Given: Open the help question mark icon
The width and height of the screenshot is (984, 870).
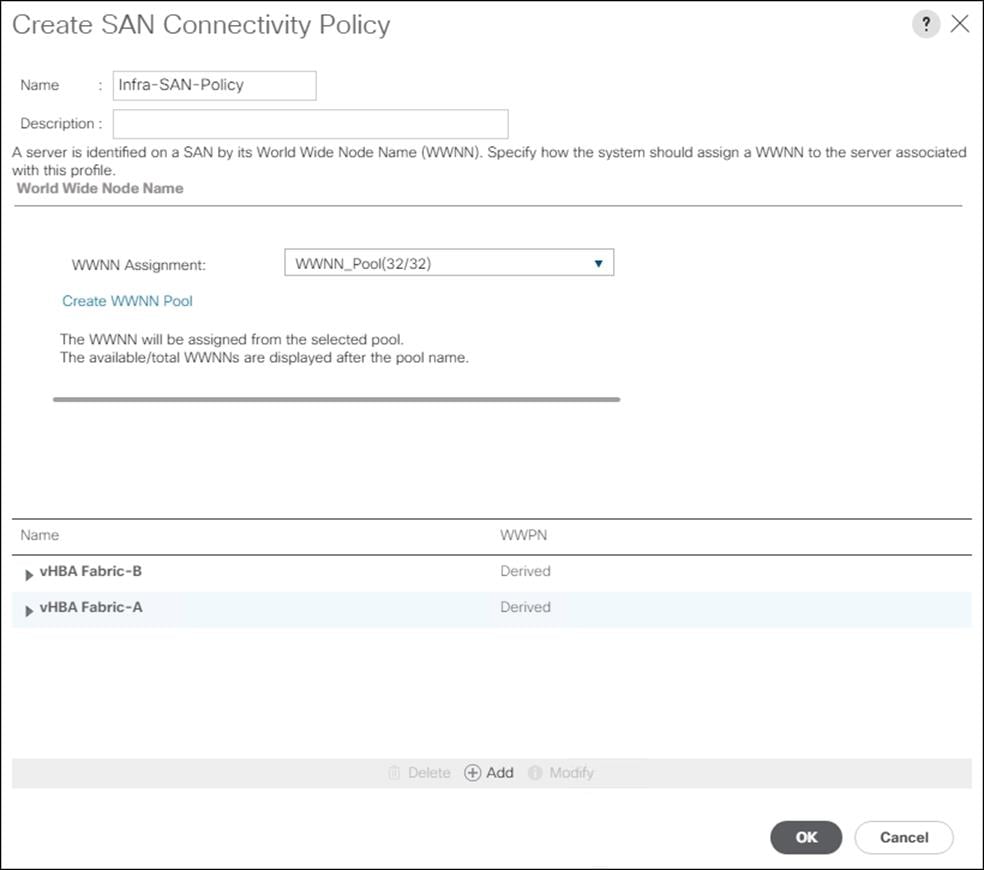Looking at the screenshot, I should pyautogui.click(x=926, y=24).
